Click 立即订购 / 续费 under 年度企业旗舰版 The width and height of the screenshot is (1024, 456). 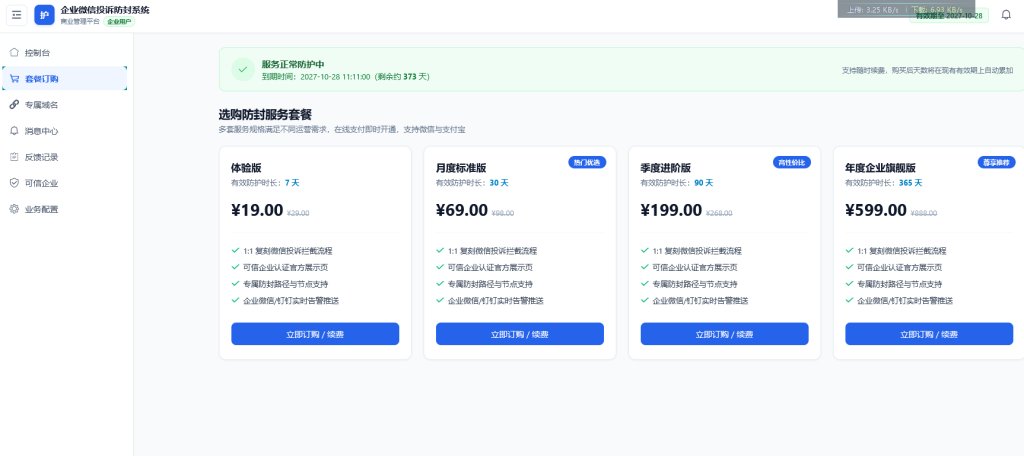(x=929, y=334)
